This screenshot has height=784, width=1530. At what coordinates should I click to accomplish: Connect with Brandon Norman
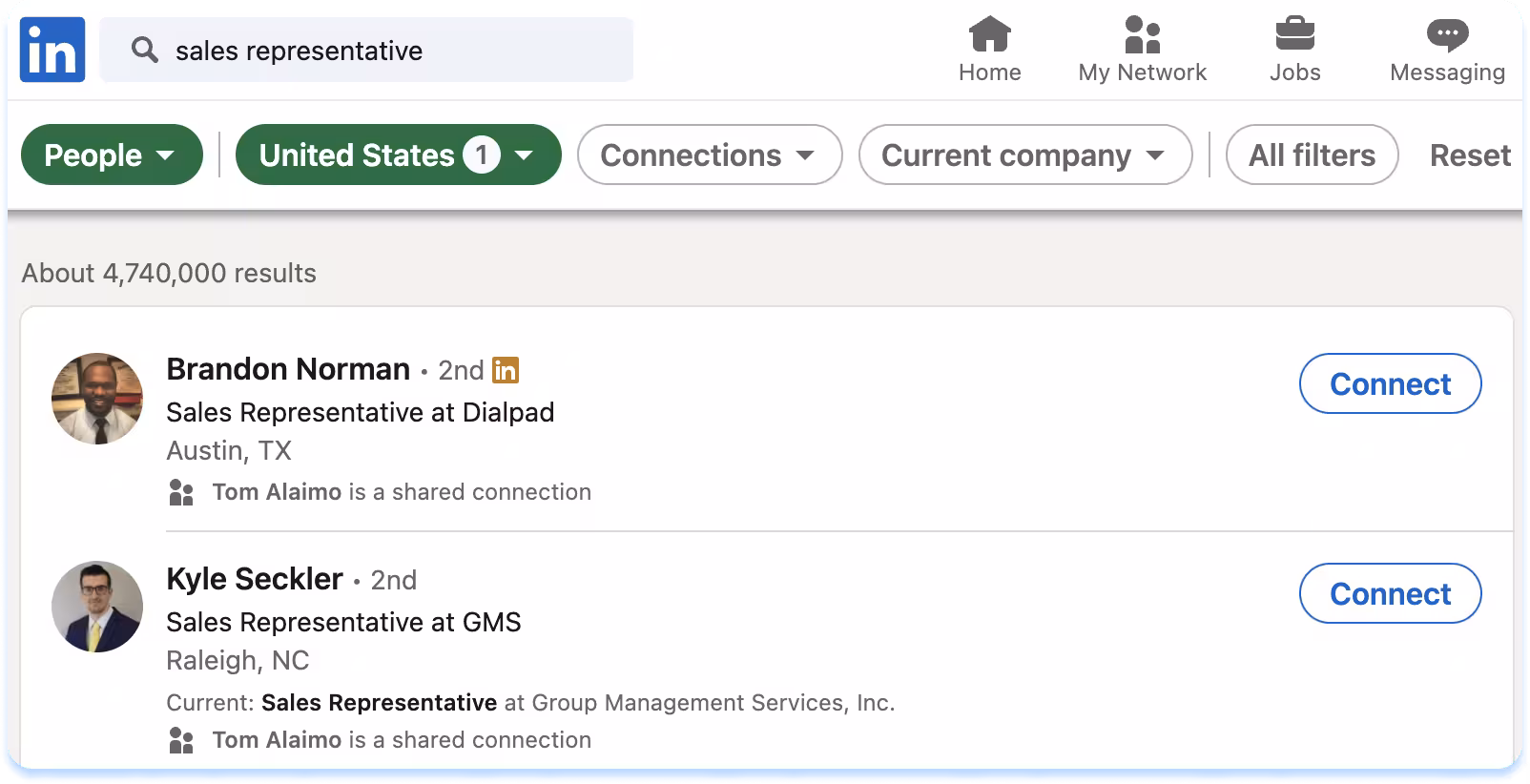(1390, 383)
